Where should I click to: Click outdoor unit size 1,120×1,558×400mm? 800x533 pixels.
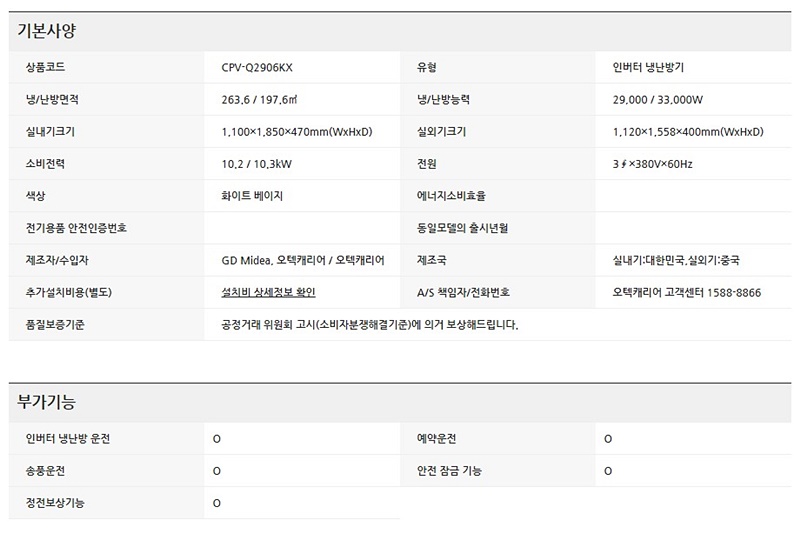688,132
